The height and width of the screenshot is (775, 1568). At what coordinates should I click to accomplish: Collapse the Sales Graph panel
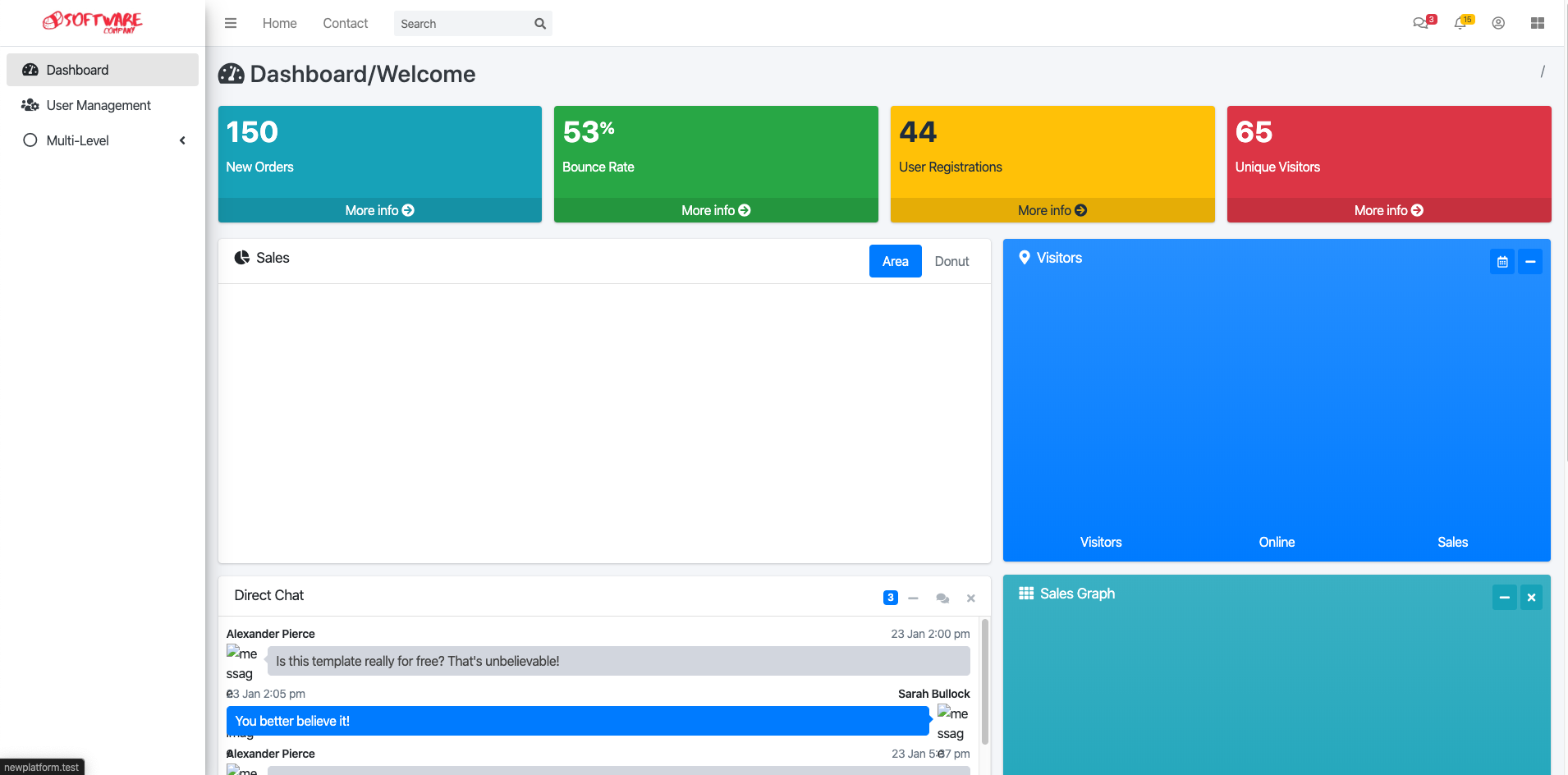pos(1505,597)
